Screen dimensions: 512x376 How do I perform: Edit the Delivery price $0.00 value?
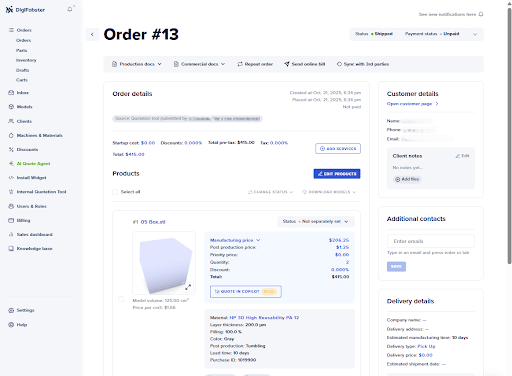(x=425, y=355)
